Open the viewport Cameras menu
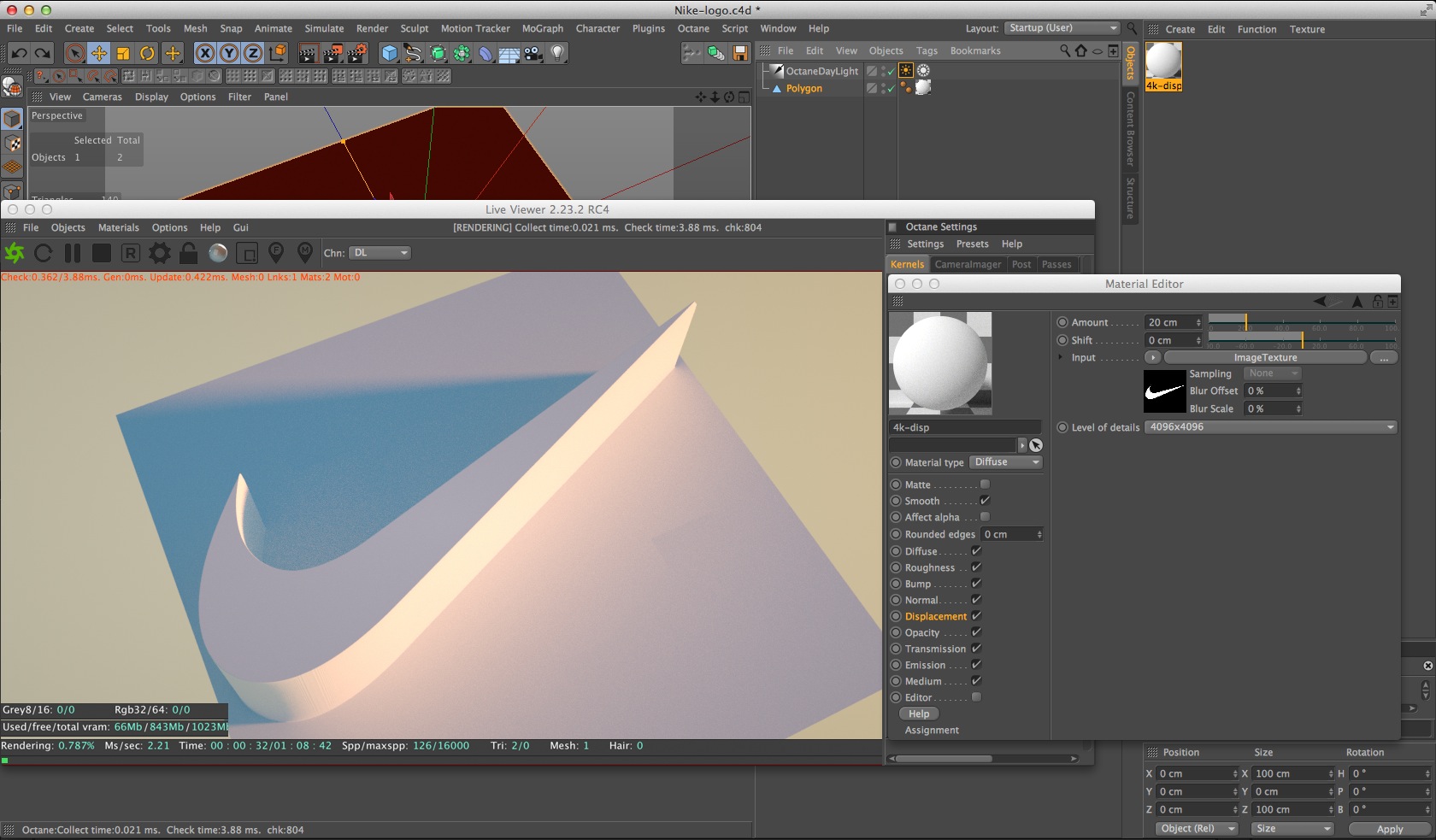 [x=103, y=97]
